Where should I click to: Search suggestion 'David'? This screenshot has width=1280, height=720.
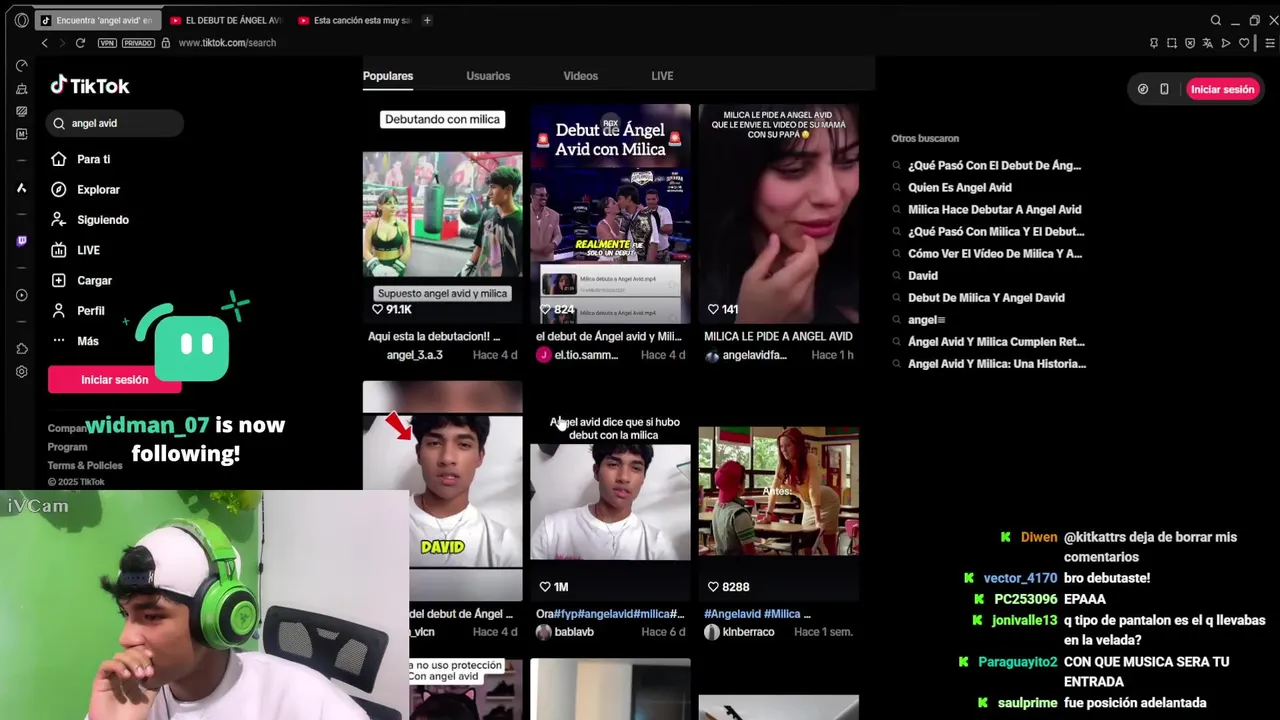pyautogui.click(x=923, y=275)
